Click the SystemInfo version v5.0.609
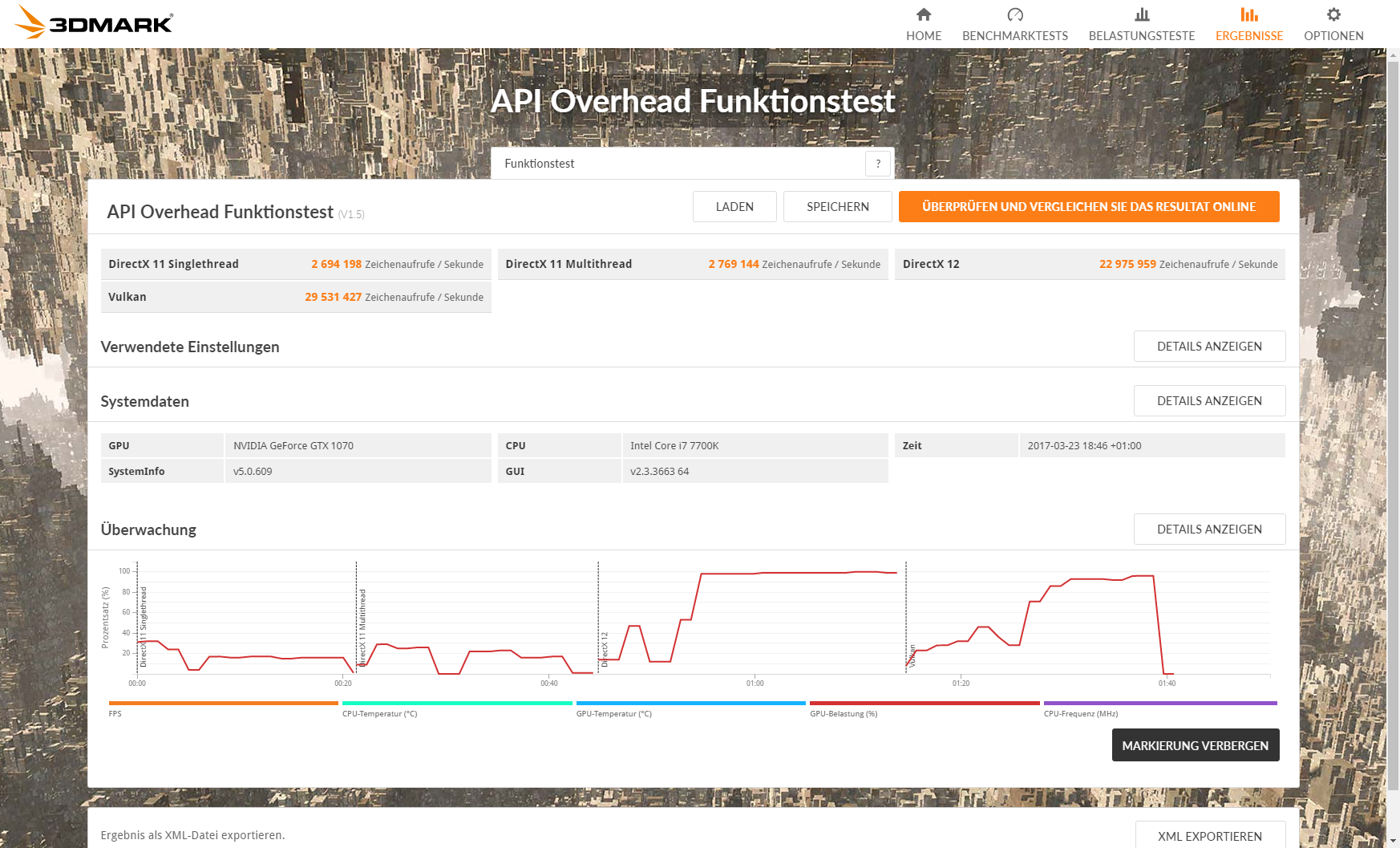 pos(253,472)
